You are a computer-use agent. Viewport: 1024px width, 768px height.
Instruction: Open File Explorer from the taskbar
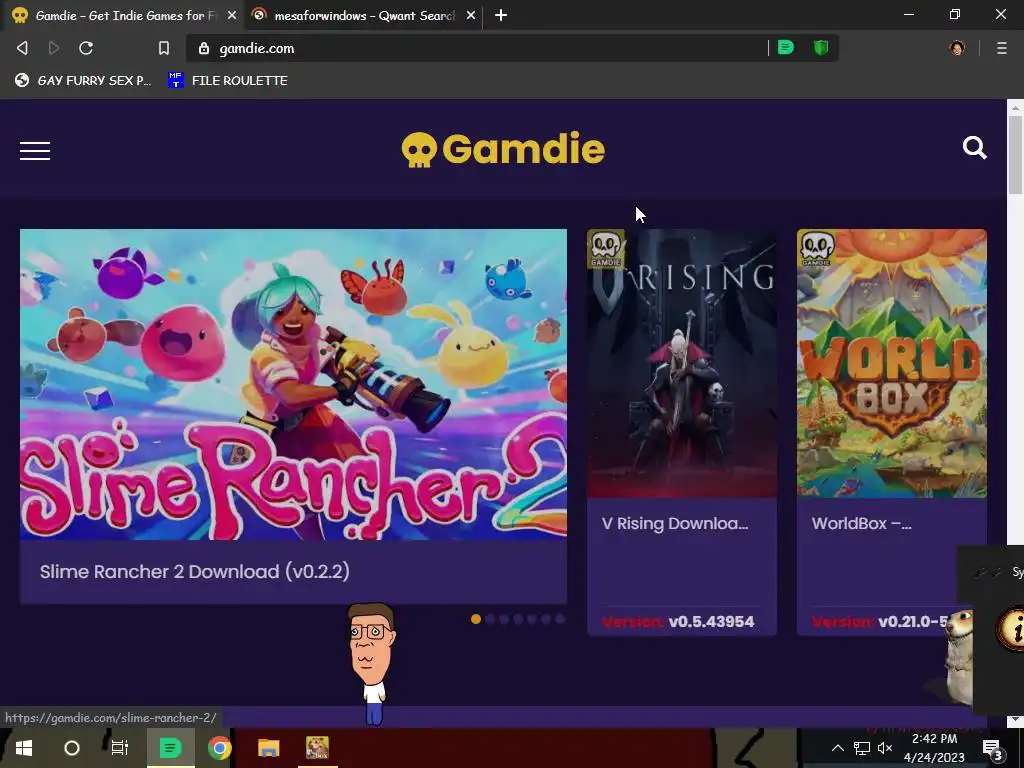pos(268,748)
